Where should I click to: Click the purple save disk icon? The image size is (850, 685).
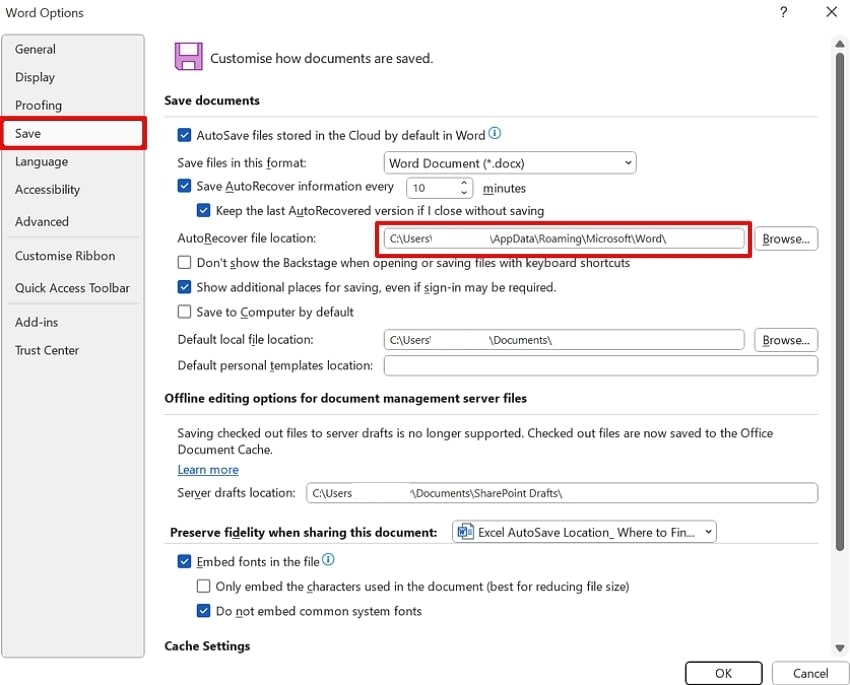188,56
